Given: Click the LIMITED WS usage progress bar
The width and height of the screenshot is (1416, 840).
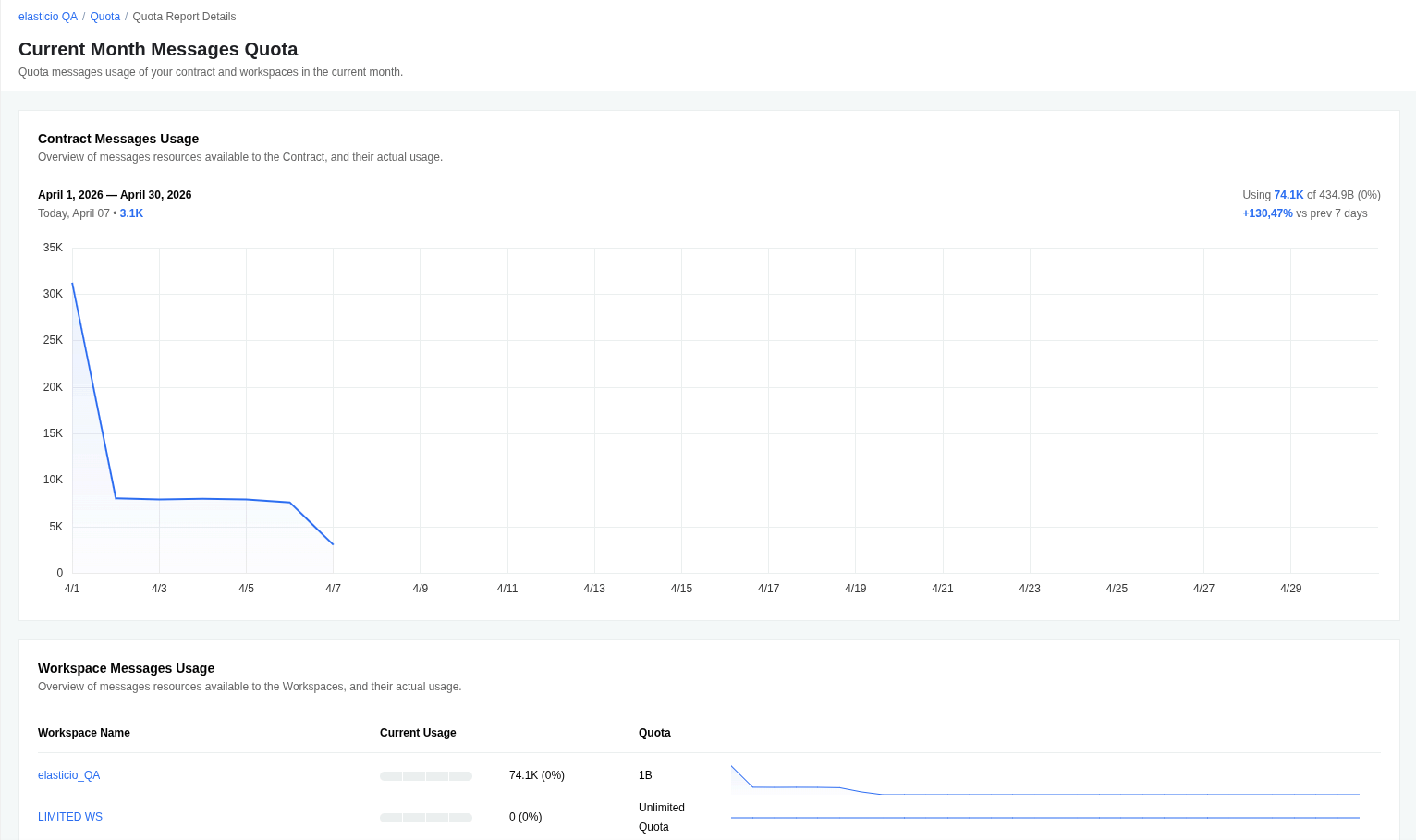Looking at the screenshot, I should (x=425, y=818).
